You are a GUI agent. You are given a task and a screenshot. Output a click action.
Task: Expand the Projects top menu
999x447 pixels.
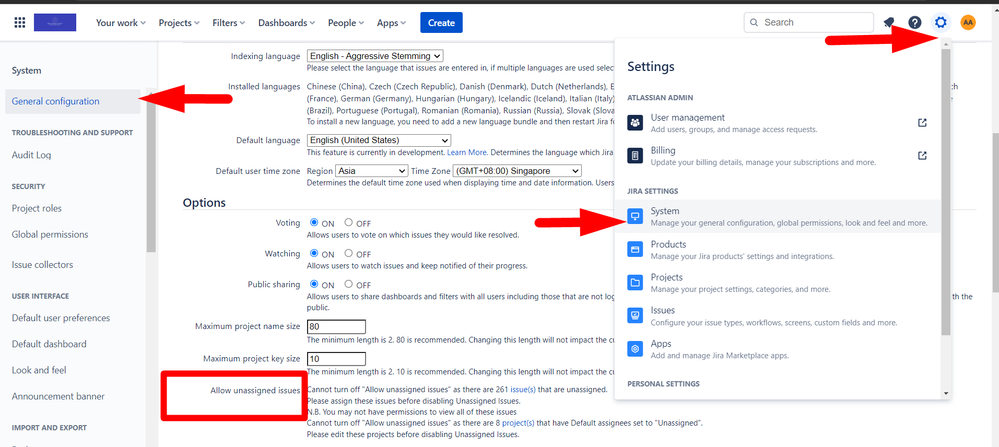point(179,22)
